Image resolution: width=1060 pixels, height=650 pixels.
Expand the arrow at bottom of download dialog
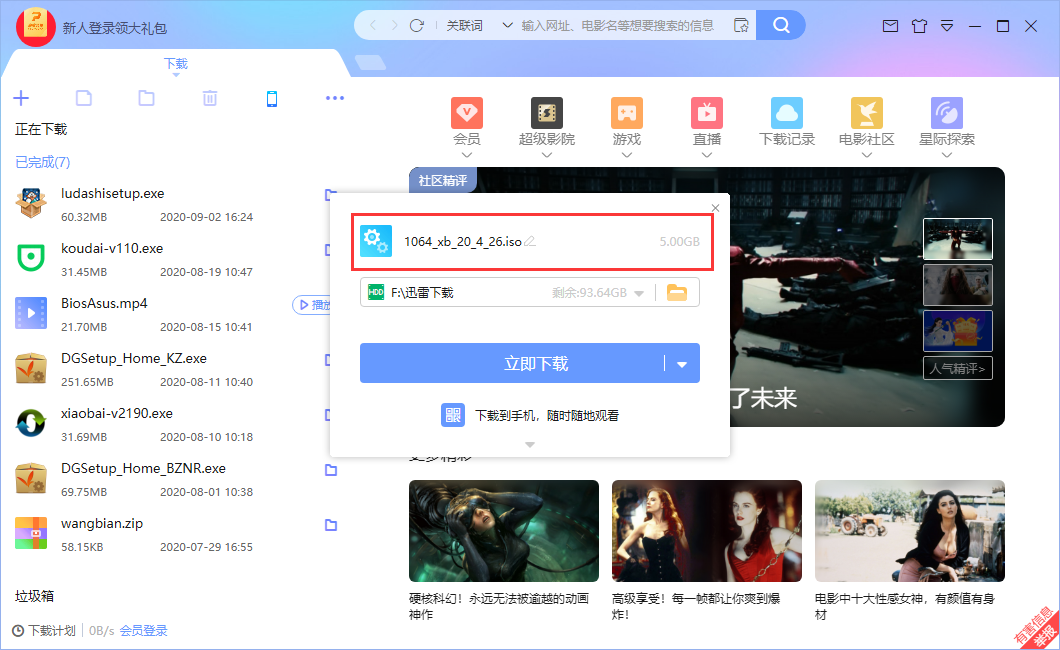[530, 445]
